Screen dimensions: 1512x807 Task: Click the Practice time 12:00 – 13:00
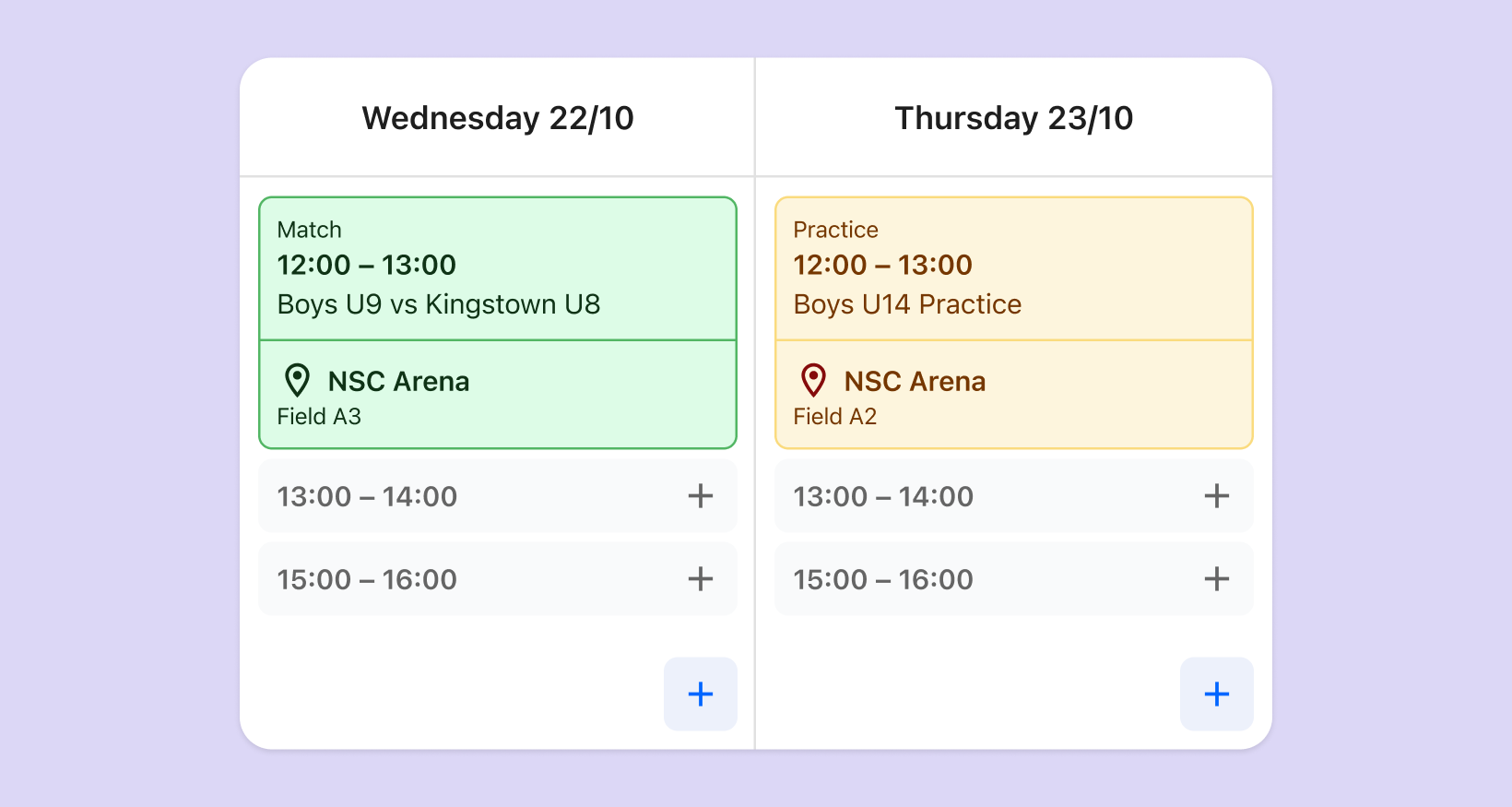tap(883, 265)
